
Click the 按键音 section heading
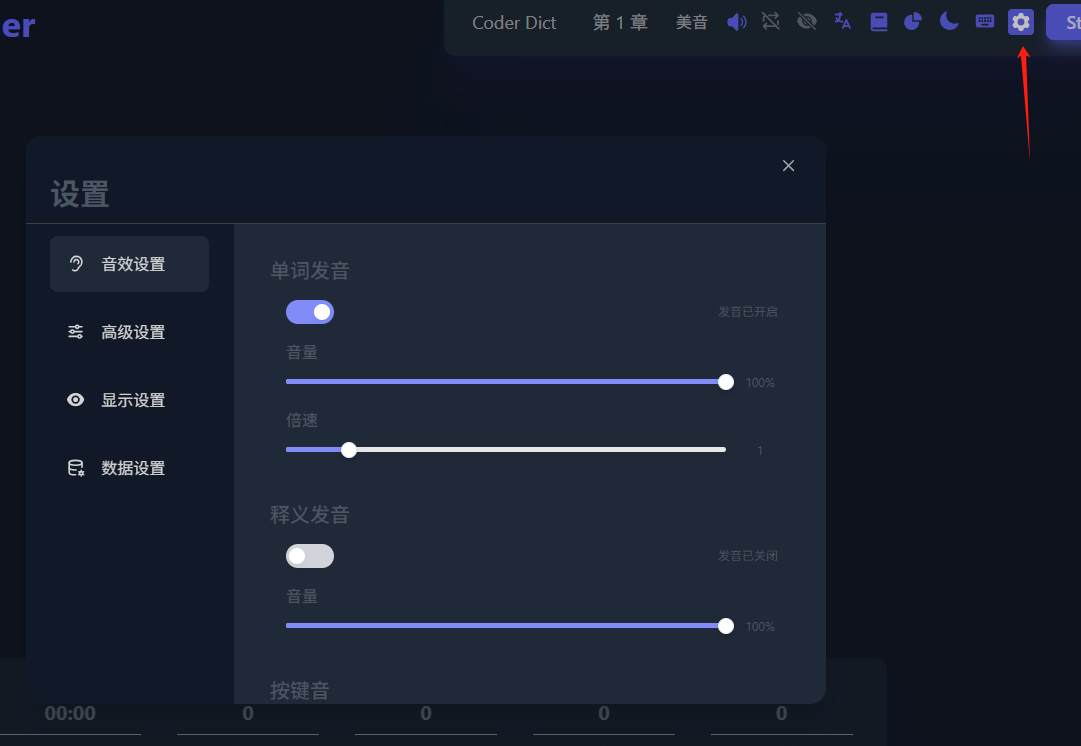300,690
